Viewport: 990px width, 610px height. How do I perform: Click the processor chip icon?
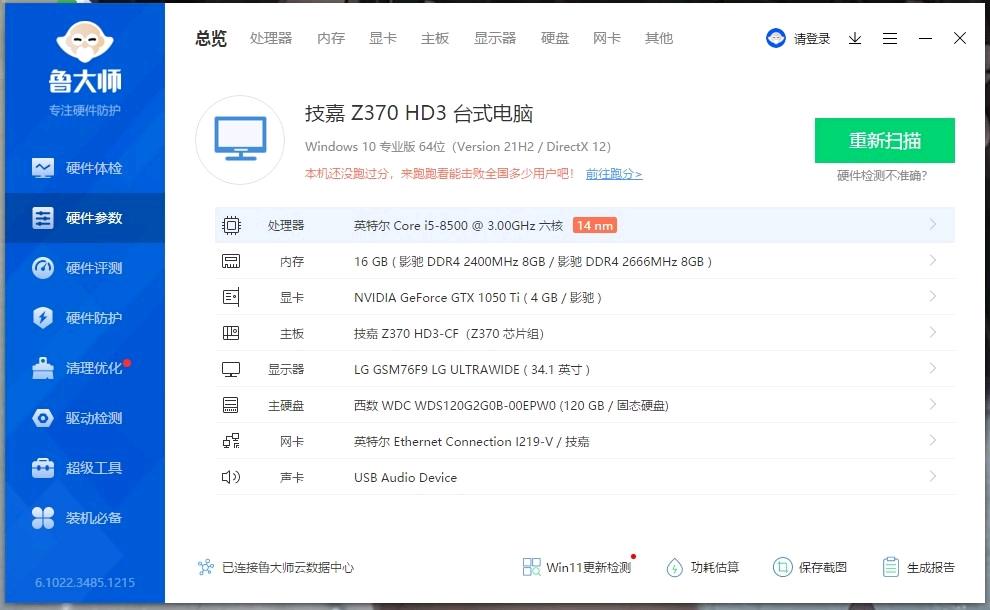[231, 225]
